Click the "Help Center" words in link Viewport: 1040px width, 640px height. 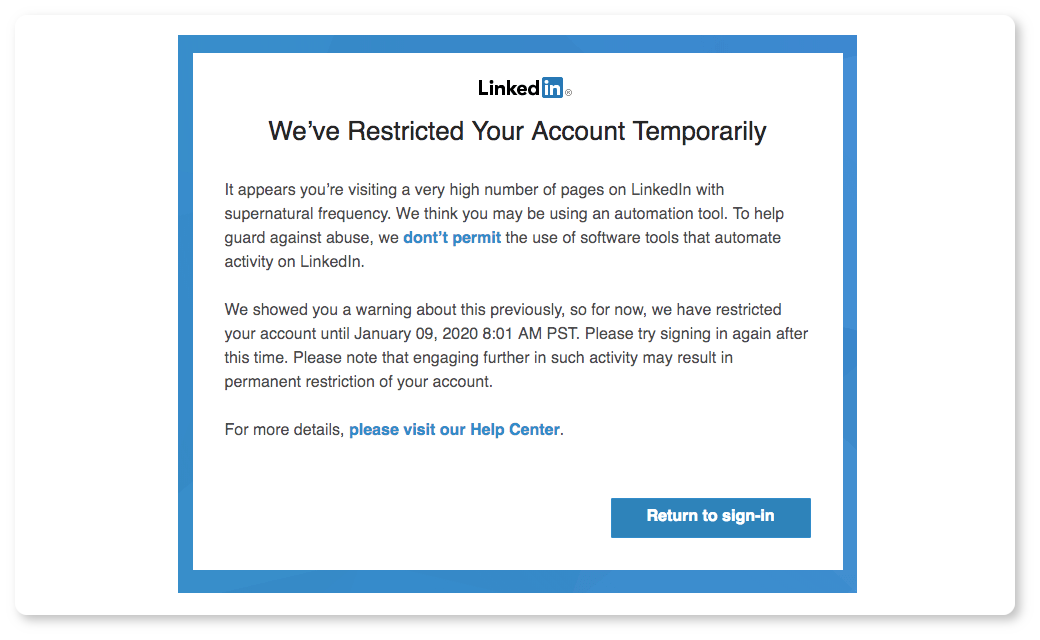(515, 430)
